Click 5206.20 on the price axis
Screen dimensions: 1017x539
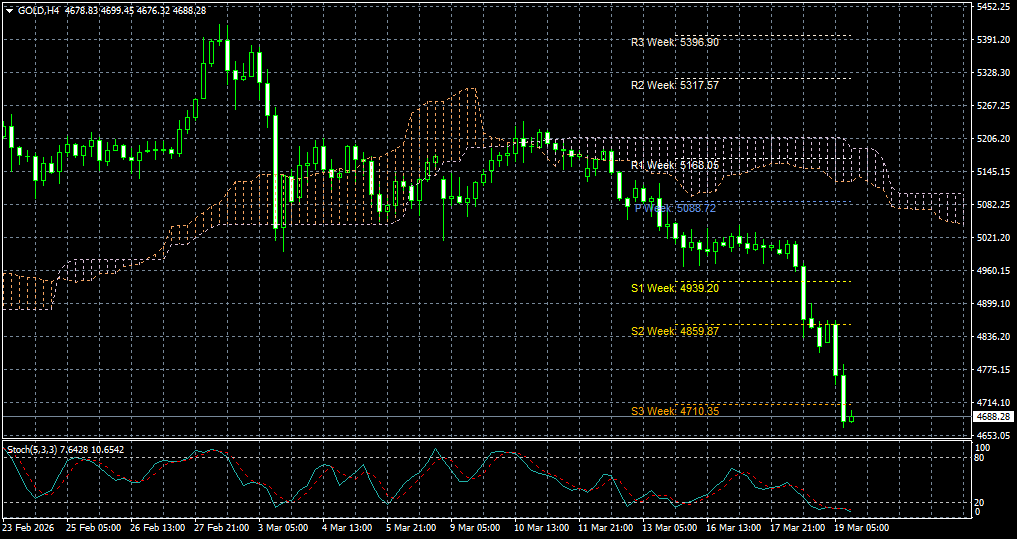(994, 139)
